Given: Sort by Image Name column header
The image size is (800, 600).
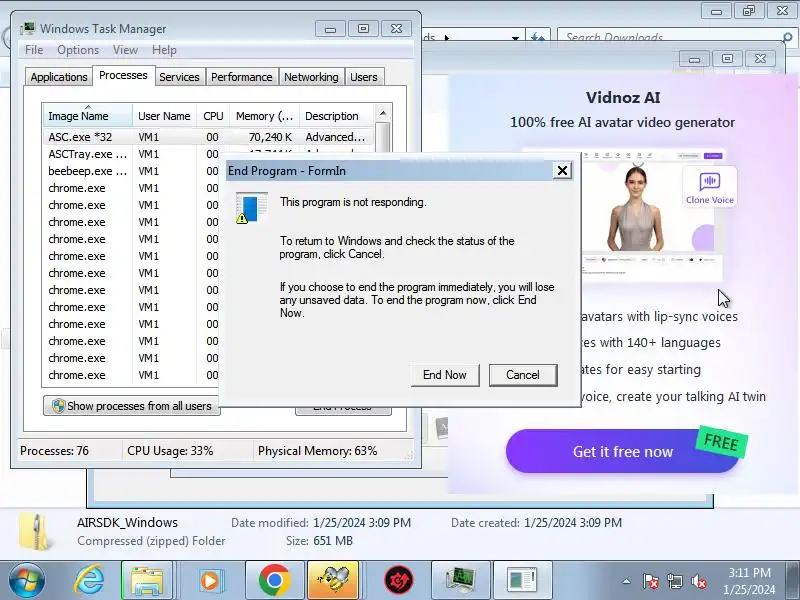Looking at the screenshot, I should 88,116.
